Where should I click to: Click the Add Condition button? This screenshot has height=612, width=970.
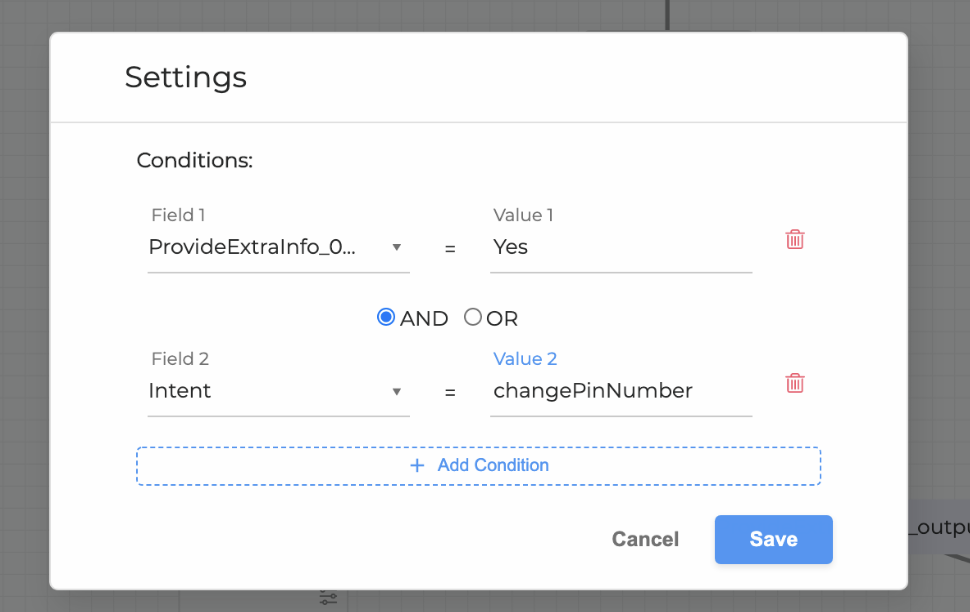[x=478, y=466]
